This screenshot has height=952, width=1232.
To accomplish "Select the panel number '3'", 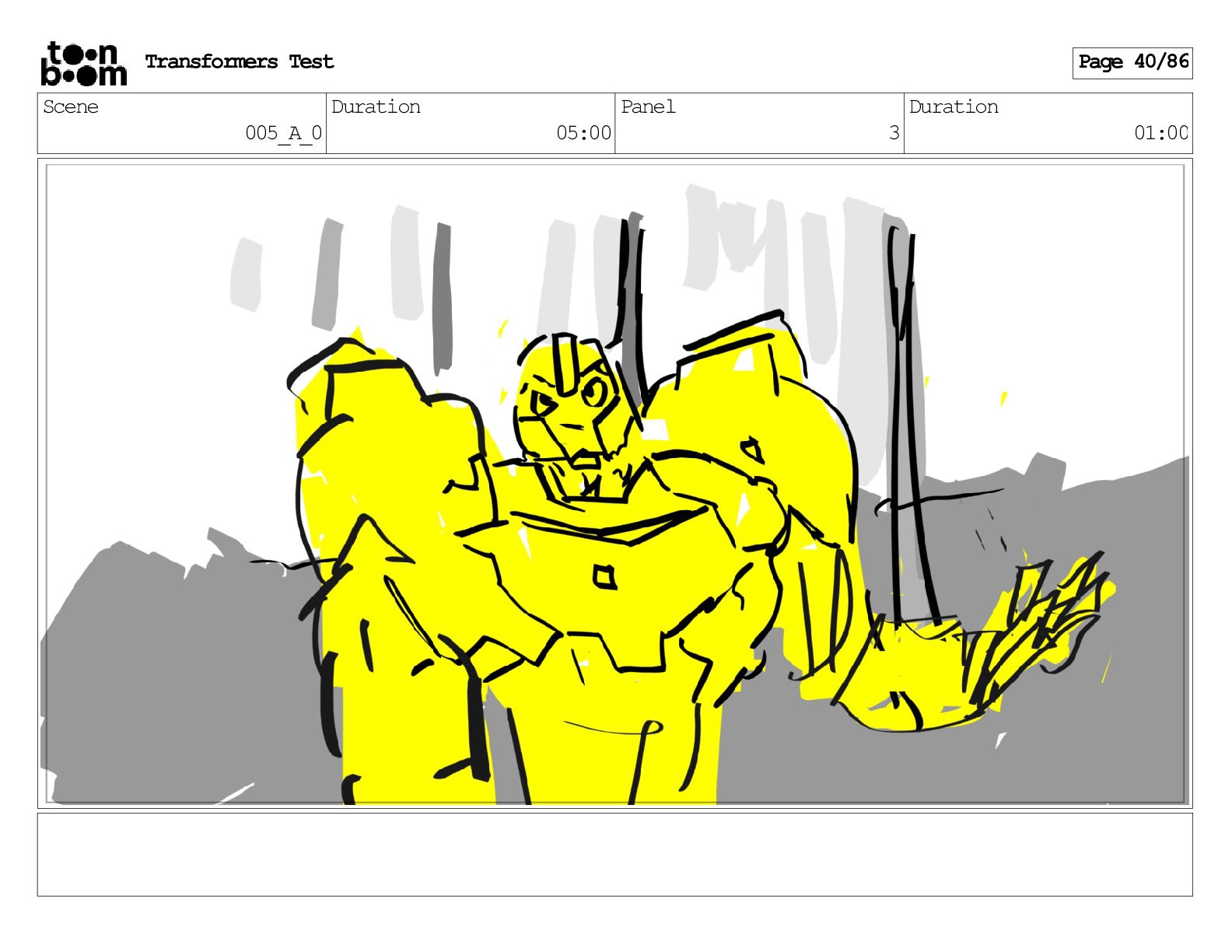I will point(894,133).
